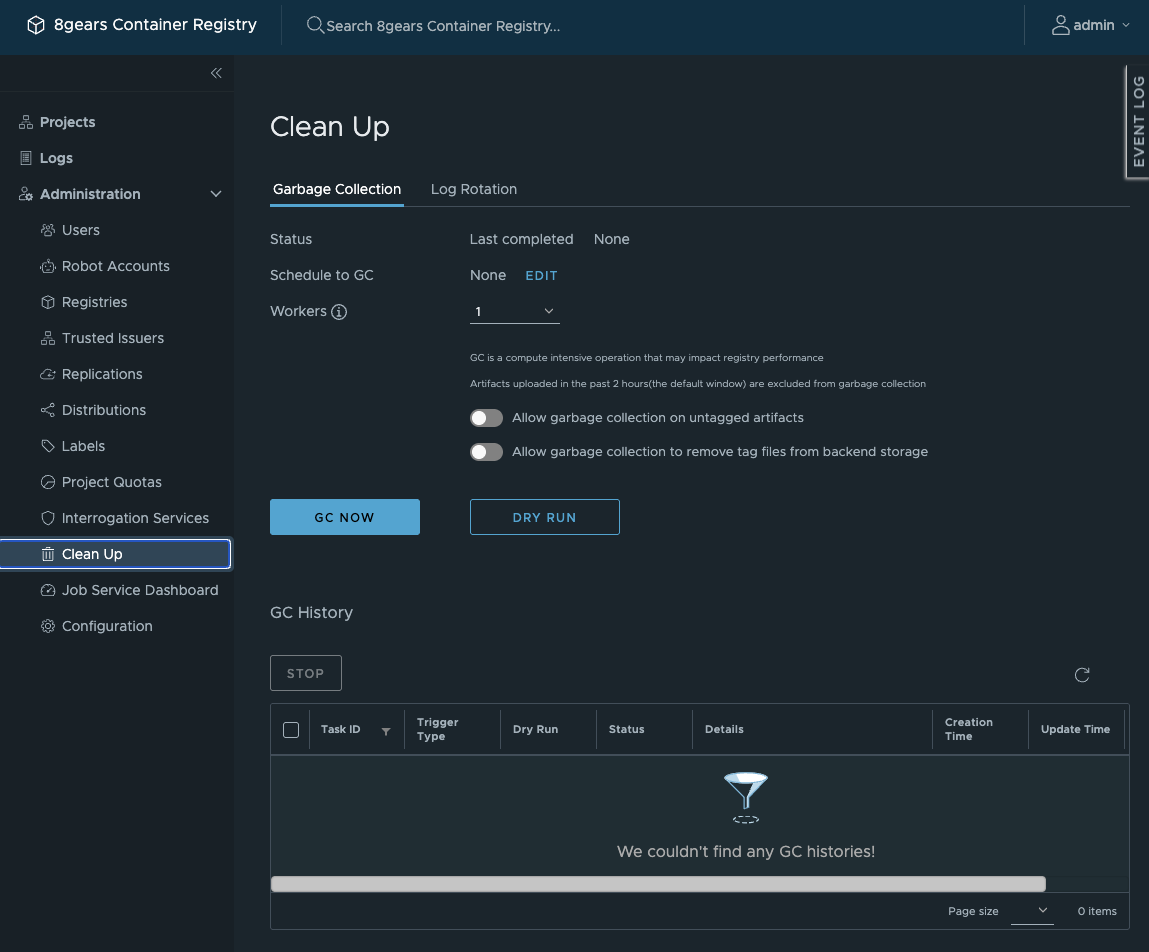Open Projects from the sidebar
Viewport: 1149px width, 952px height.
[x=67, y=122]
